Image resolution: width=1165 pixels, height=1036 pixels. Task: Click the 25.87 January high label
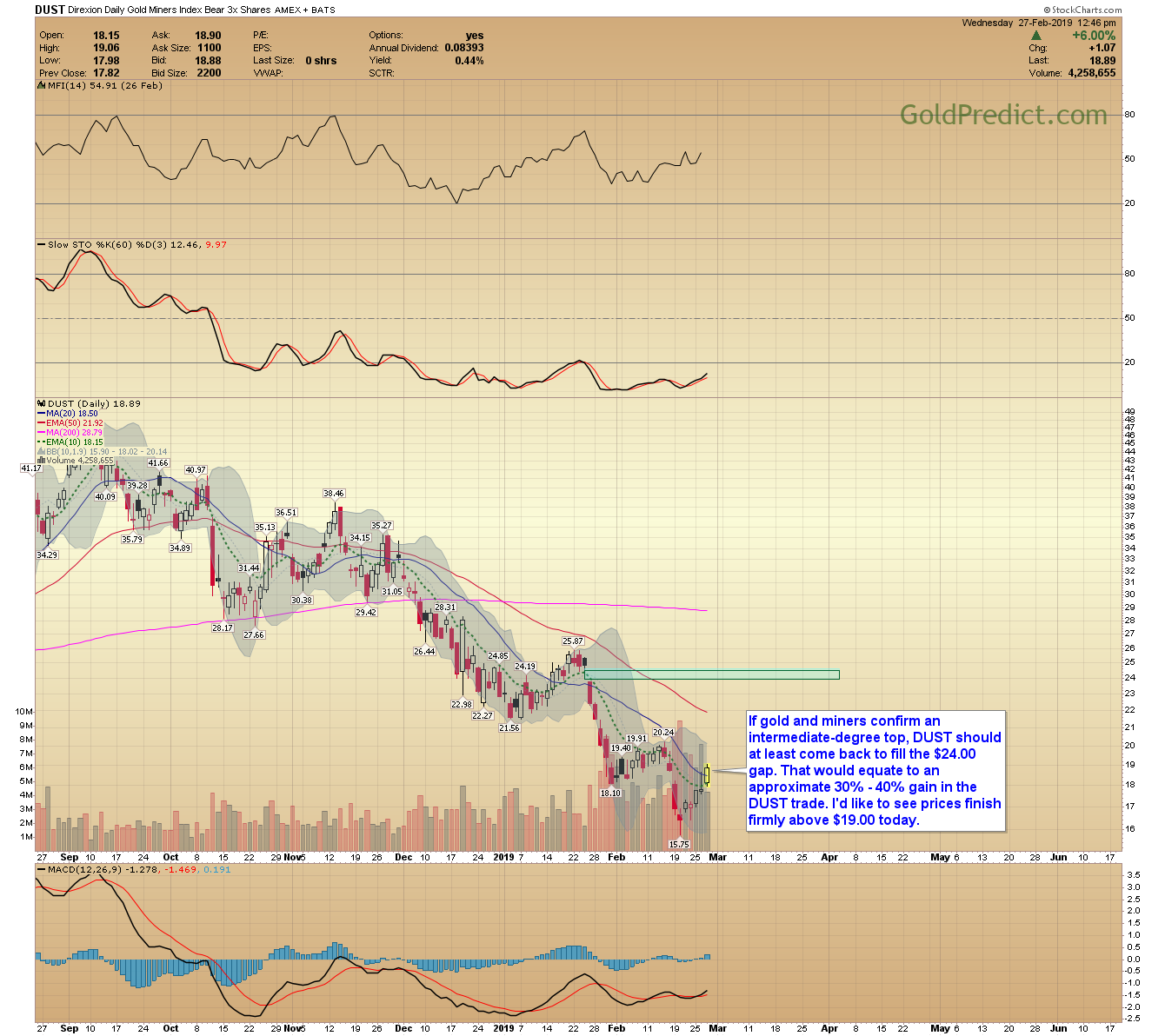click(573, 641)
